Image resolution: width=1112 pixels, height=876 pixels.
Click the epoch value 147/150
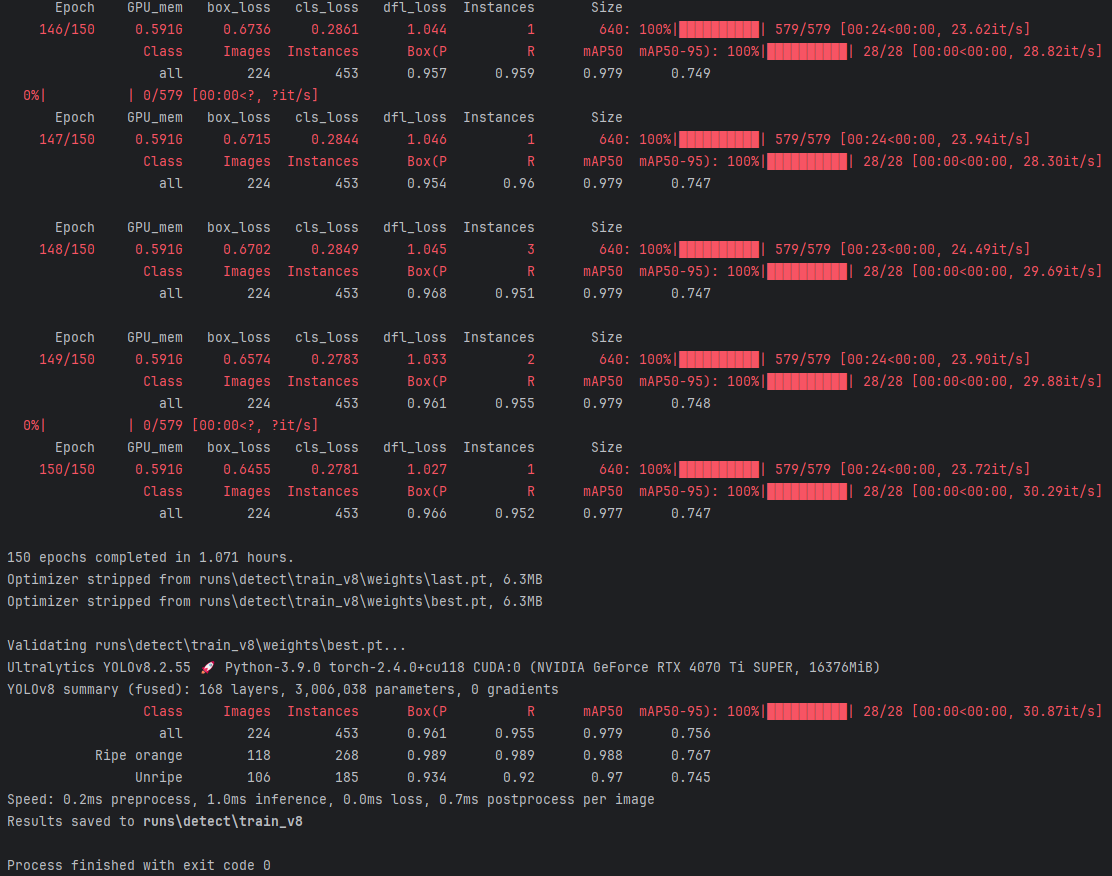tap(67, 140)
